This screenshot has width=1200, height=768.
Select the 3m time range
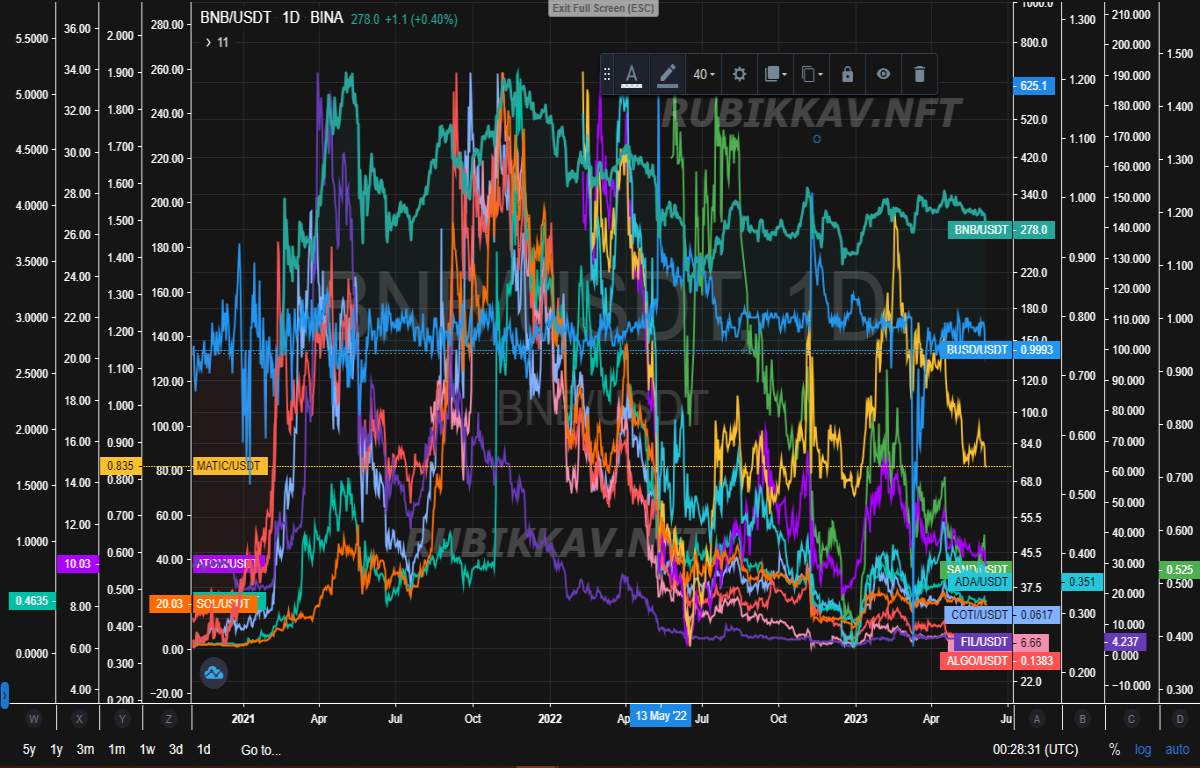point(85,750)
